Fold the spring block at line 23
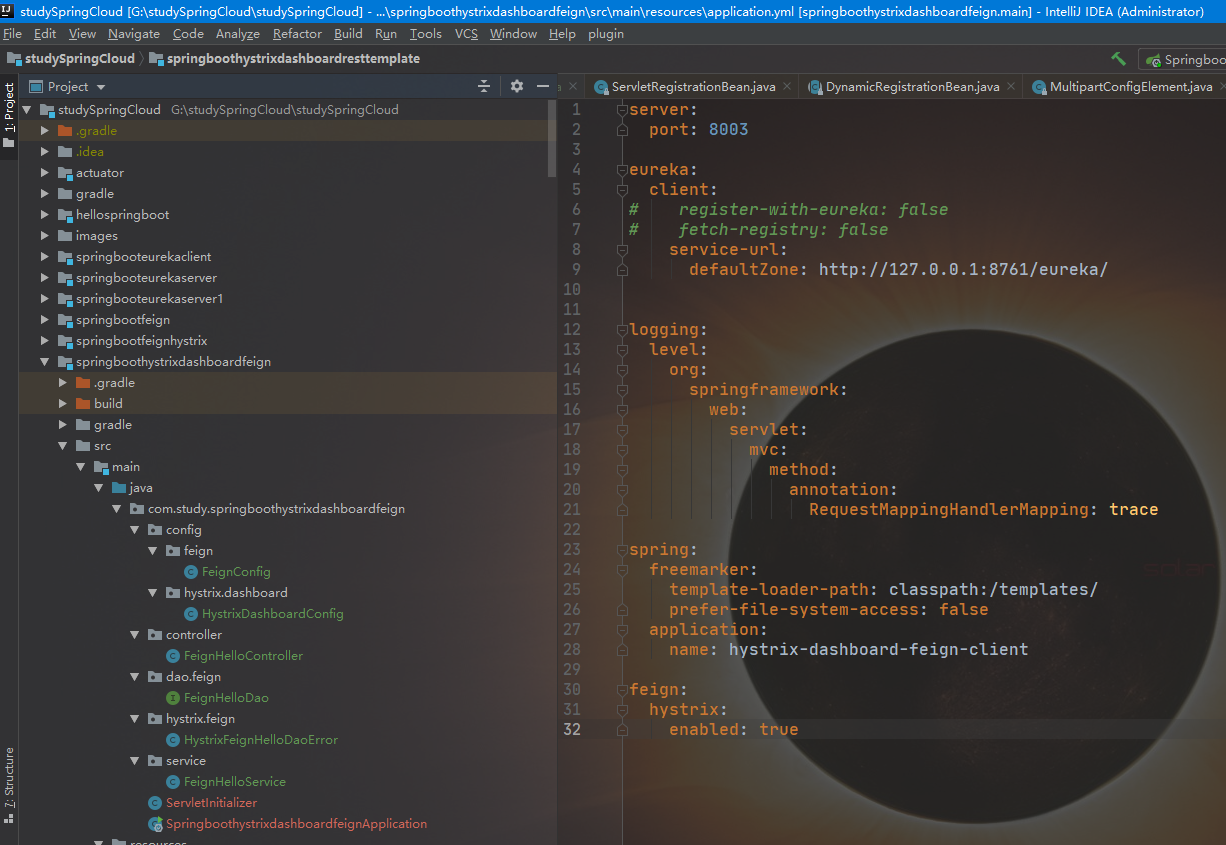The width and height of the screenshot is (1226, 845). coord(622,550)
